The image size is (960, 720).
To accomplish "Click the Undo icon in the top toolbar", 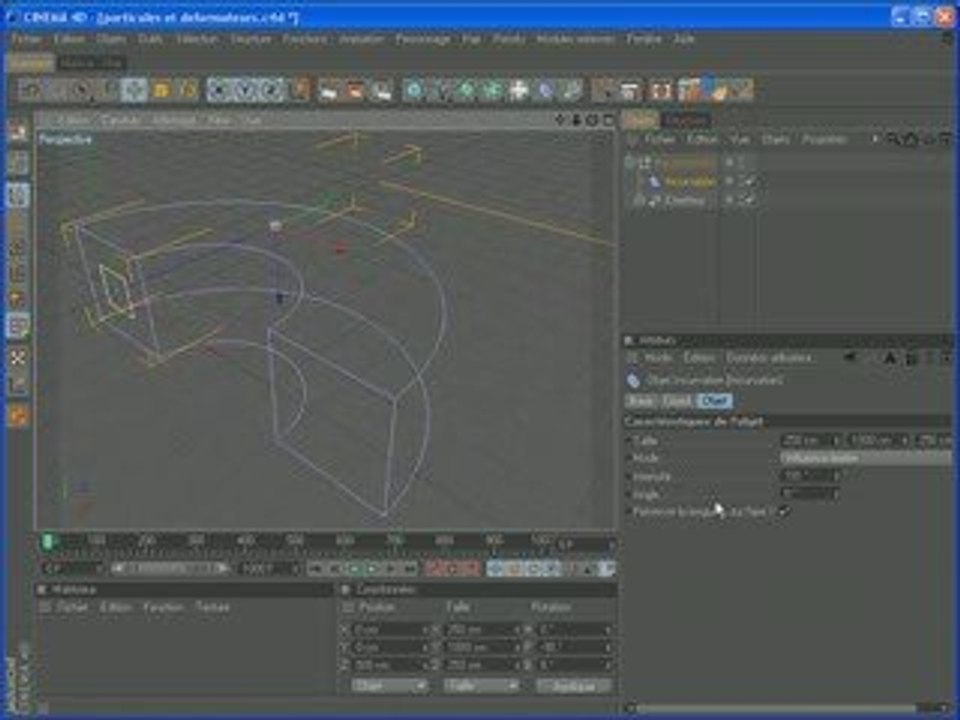I will click(x=31, y=90).
